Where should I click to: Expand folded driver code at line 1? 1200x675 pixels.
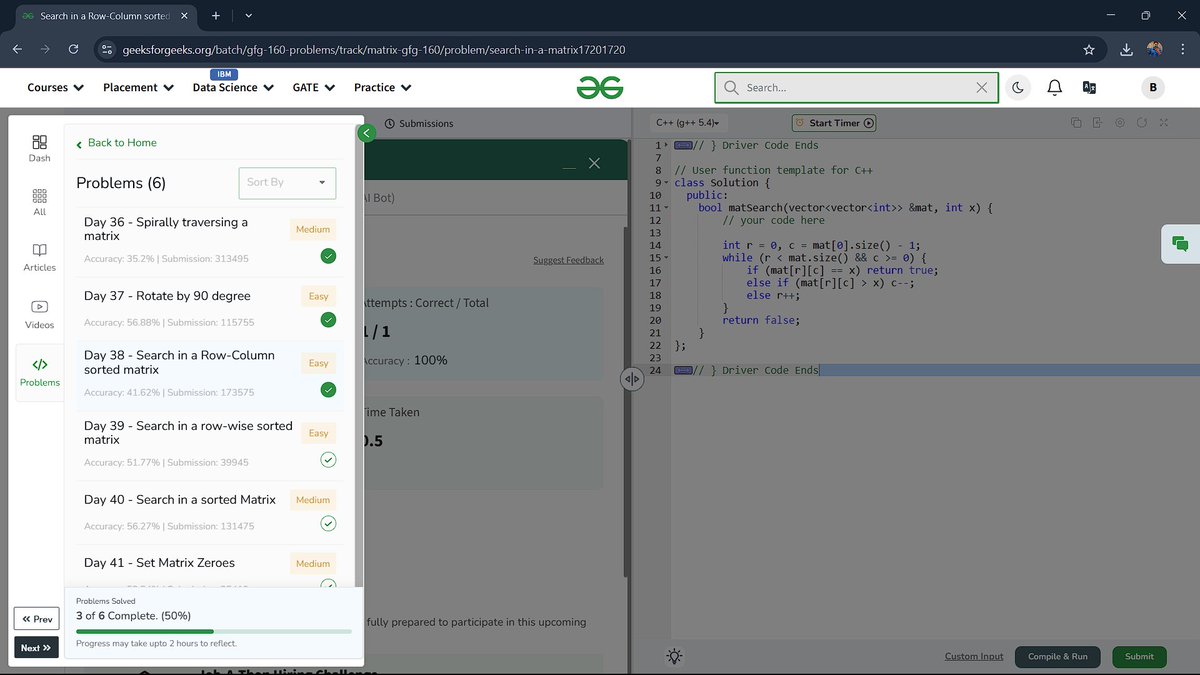666,145
